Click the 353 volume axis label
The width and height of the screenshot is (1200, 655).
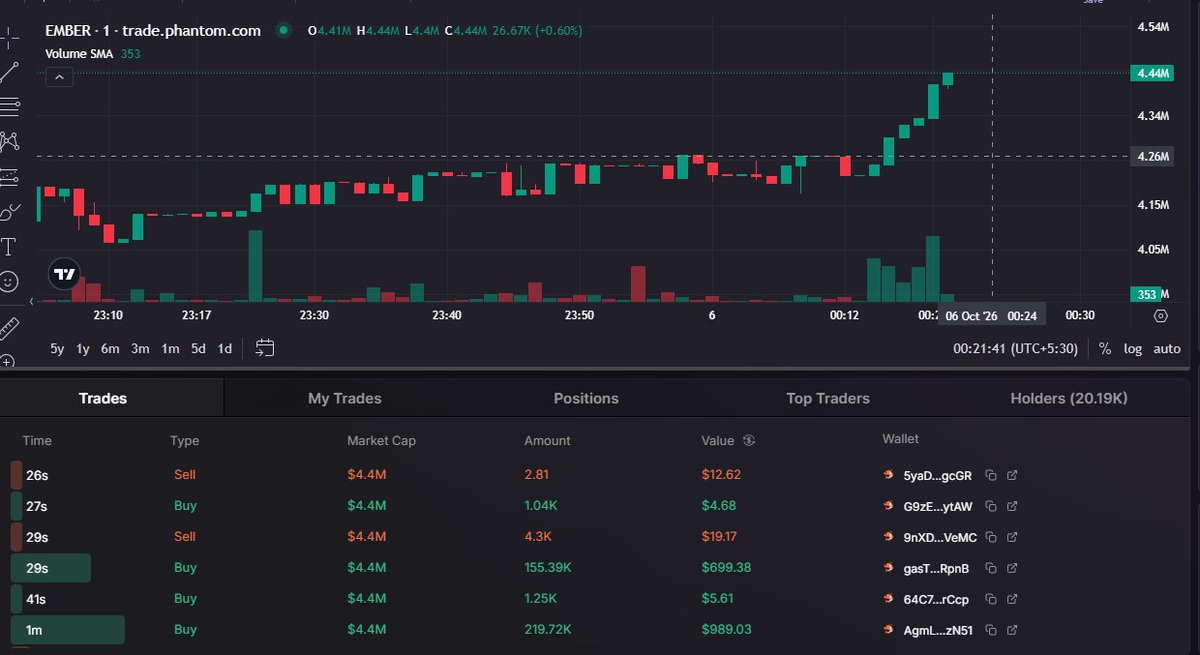[x=1147, y=294]
